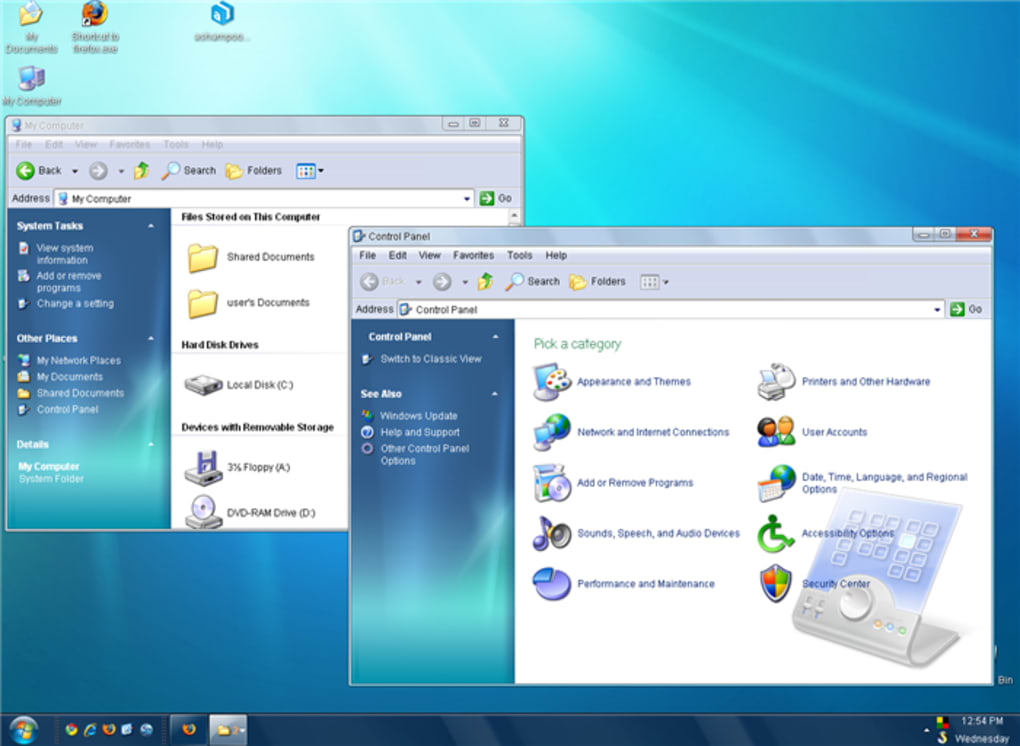Open Appearance and Themes category icon
Screen dimensions: 1020x746
(552, 382)
